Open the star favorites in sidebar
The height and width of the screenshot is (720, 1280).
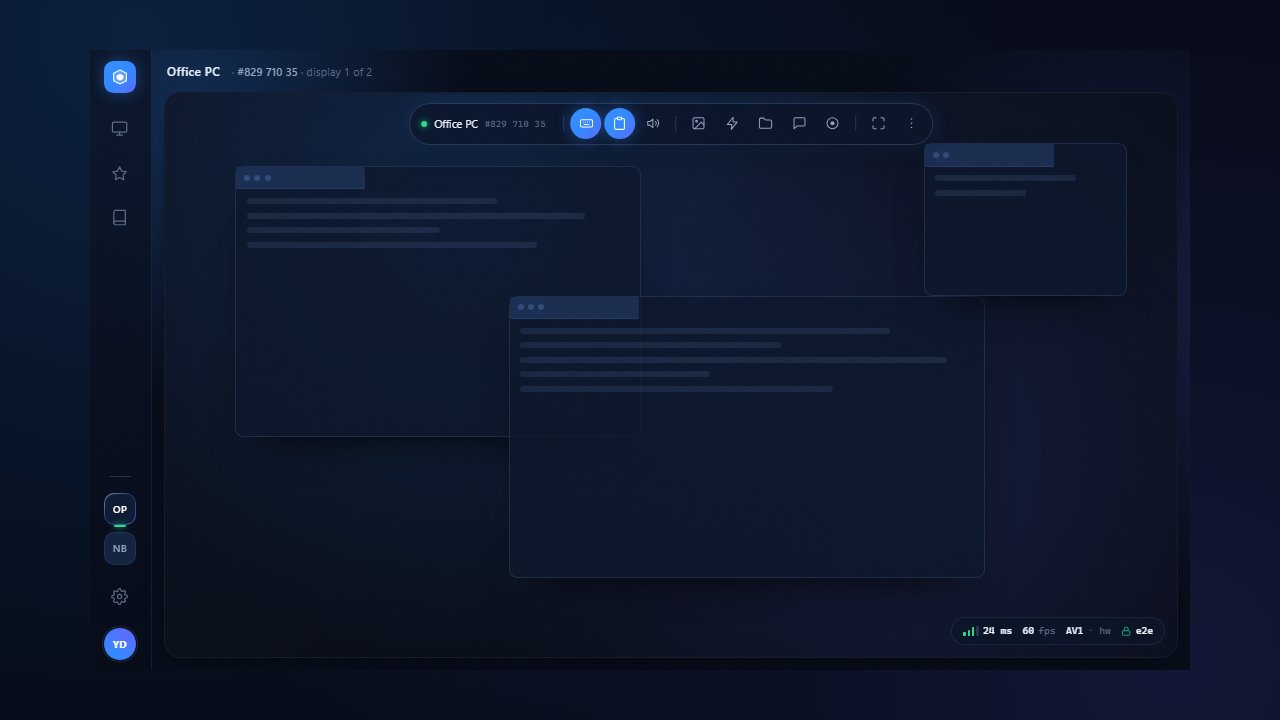pos(120,173)
